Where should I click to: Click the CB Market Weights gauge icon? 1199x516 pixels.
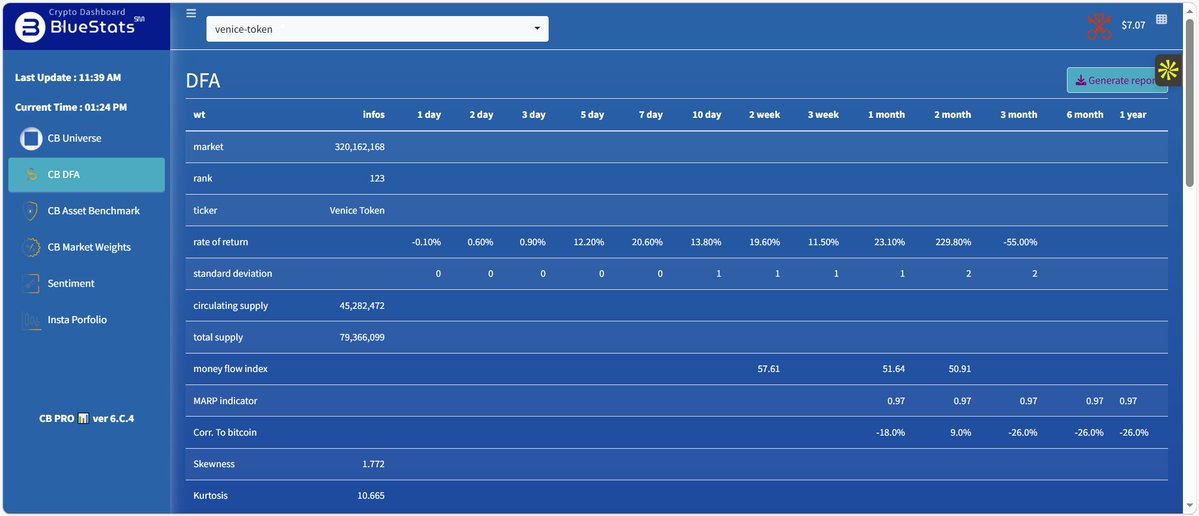31,247
